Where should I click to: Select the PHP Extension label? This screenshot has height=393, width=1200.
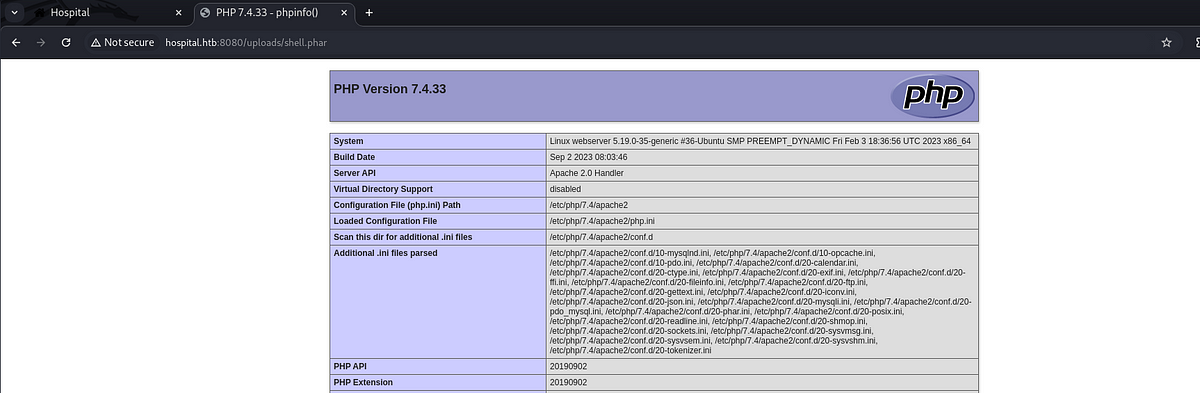click(437, 382)
